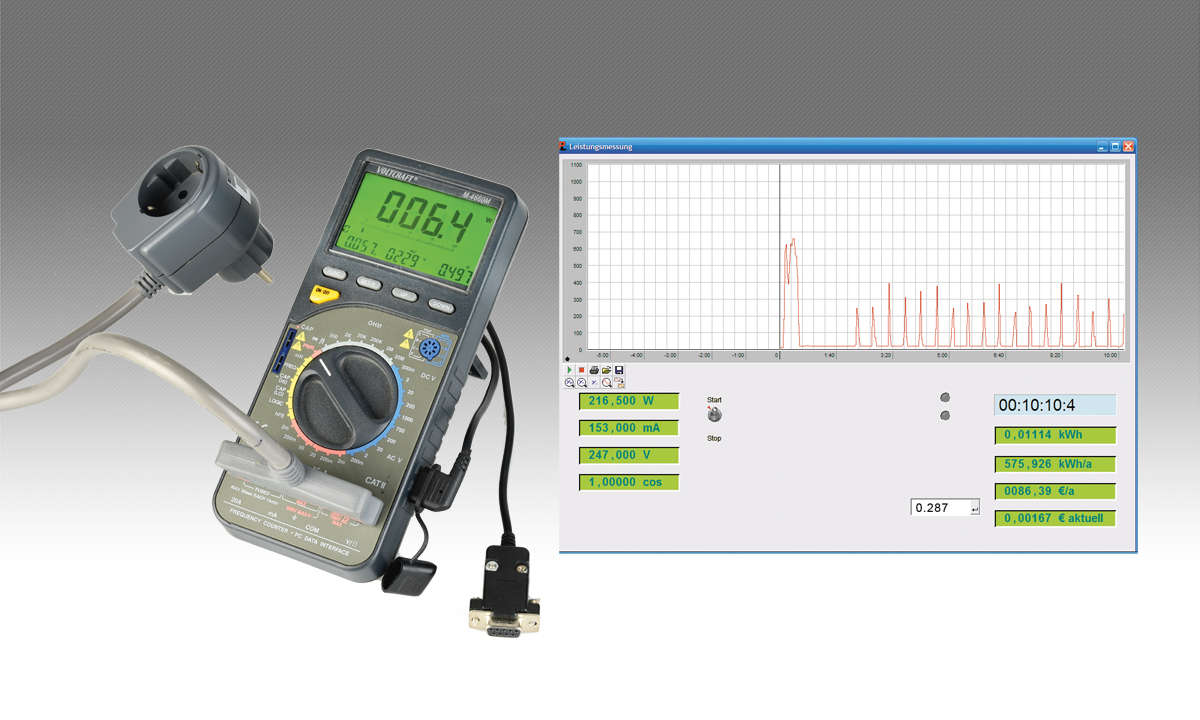Click the upper gray round indicator
Screen dimensions: 1200x720
945,398
